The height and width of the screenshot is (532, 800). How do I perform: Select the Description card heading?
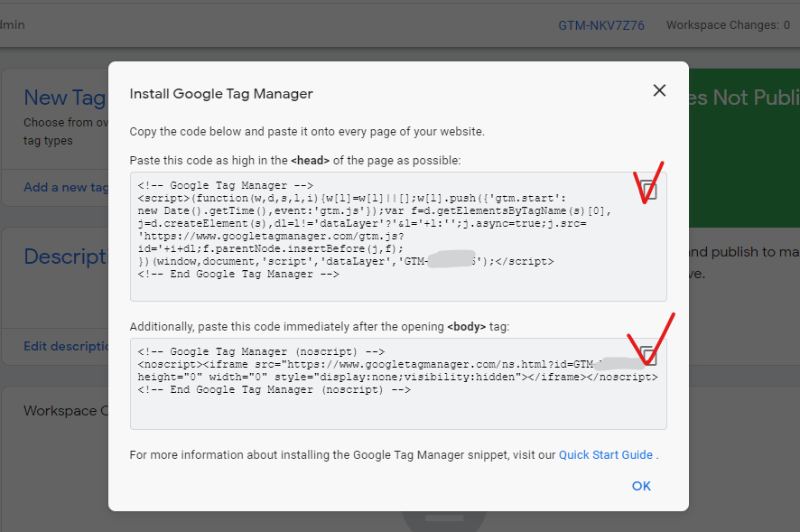coord(65,256)
